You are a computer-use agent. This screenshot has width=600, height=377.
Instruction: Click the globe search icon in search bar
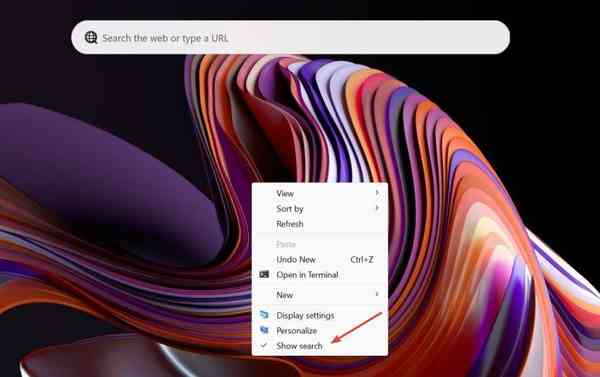pyautogui.click(x=91, y=38)
